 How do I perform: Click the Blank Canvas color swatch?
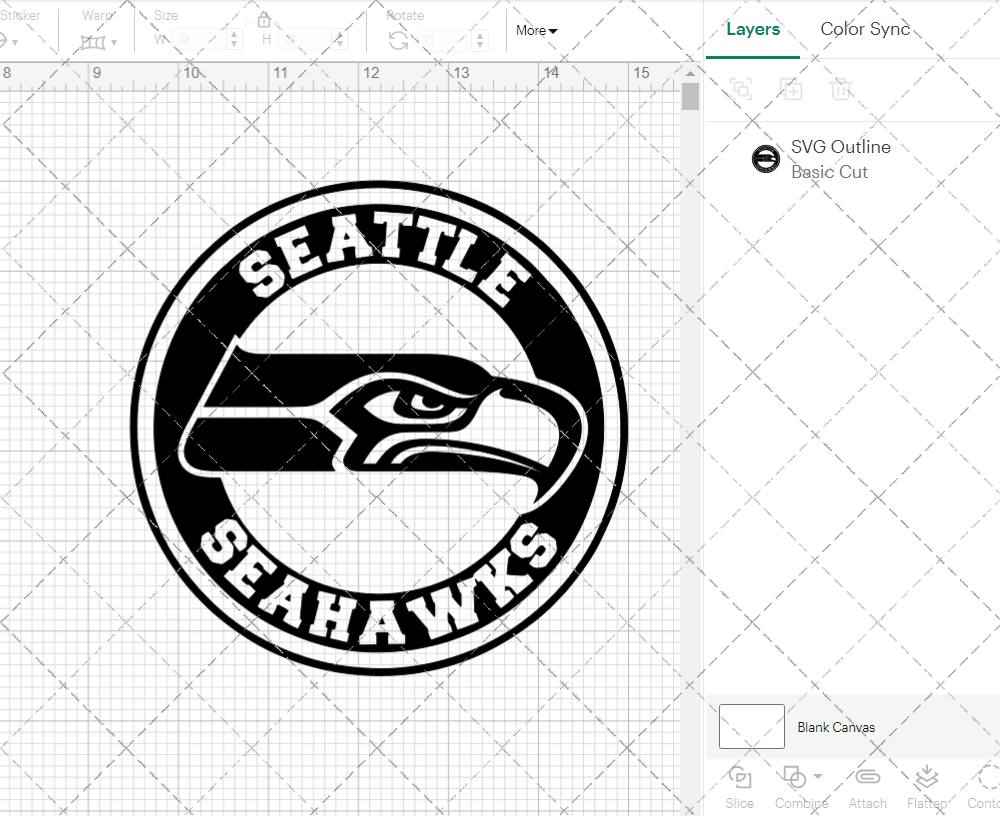(752, 727)
